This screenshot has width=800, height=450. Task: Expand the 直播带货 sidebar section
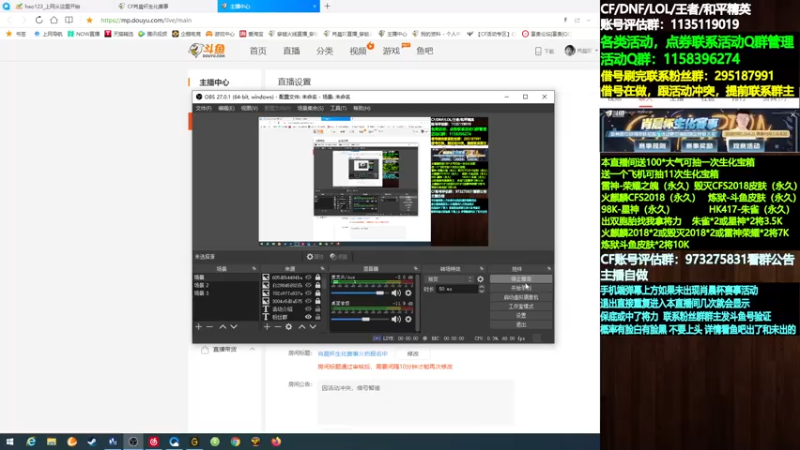(252, 349)
